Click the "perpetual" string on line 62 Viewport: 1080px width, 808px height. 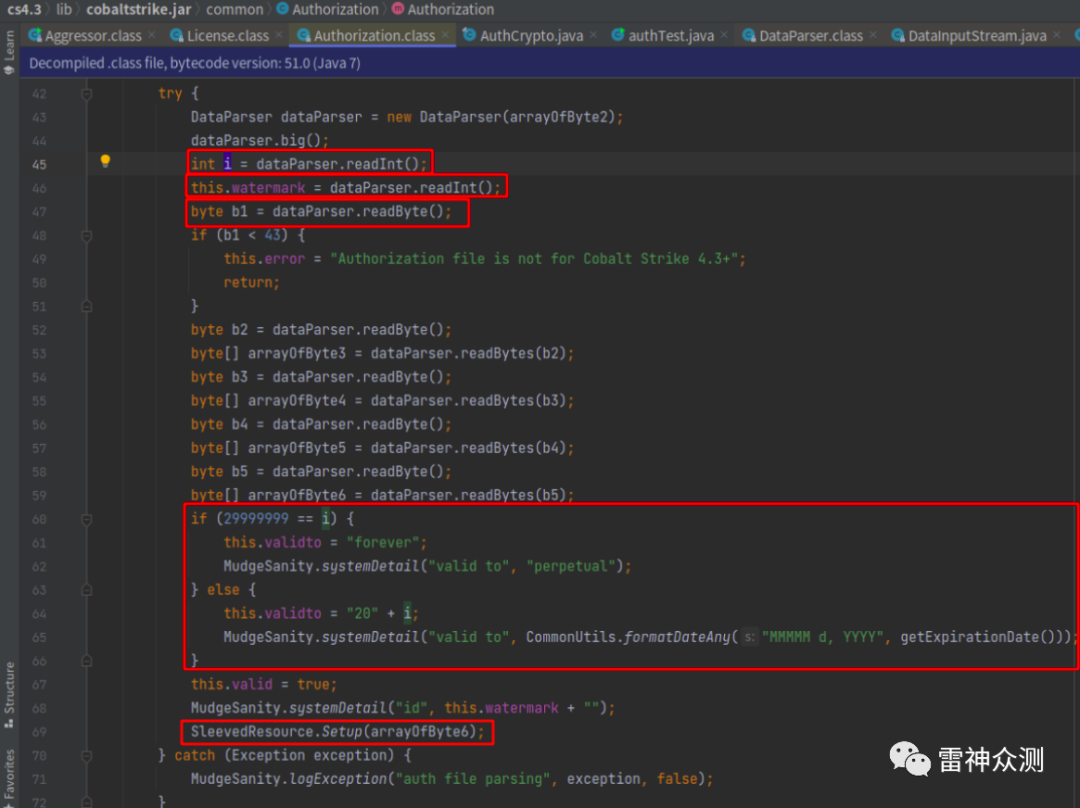pos(571,566)
